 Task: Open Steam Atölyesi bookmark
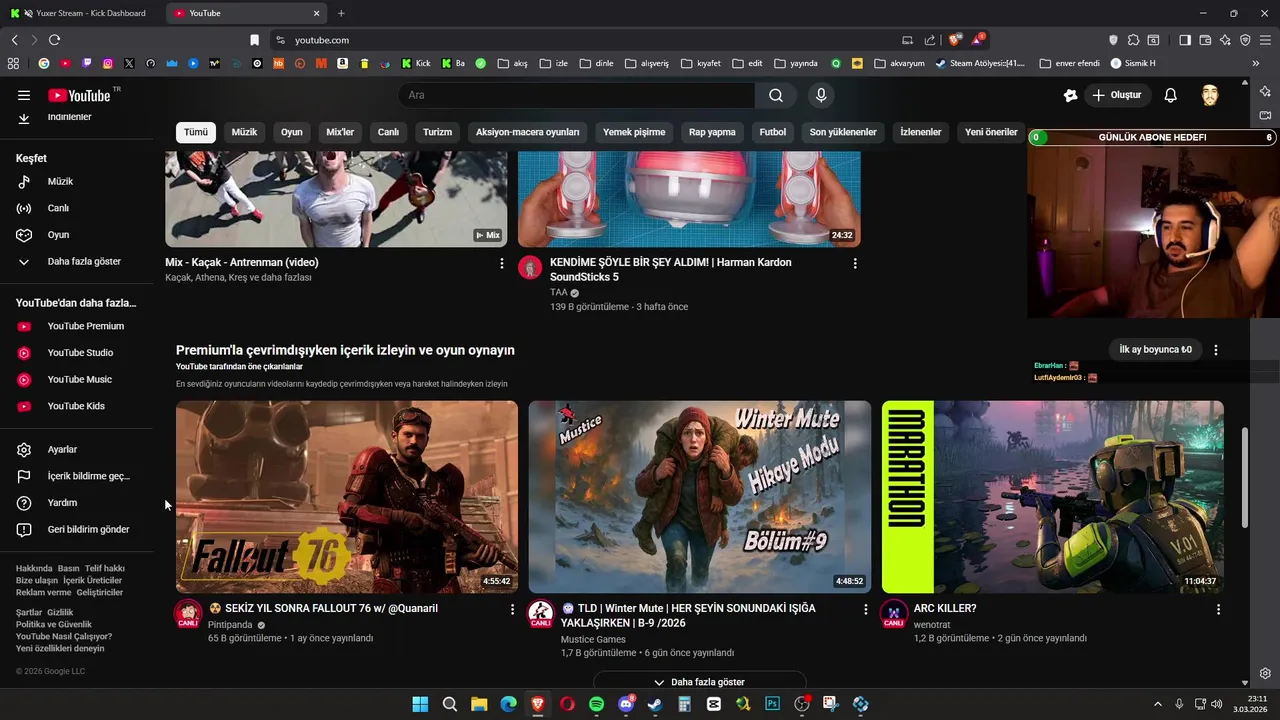tap(980, 63)
